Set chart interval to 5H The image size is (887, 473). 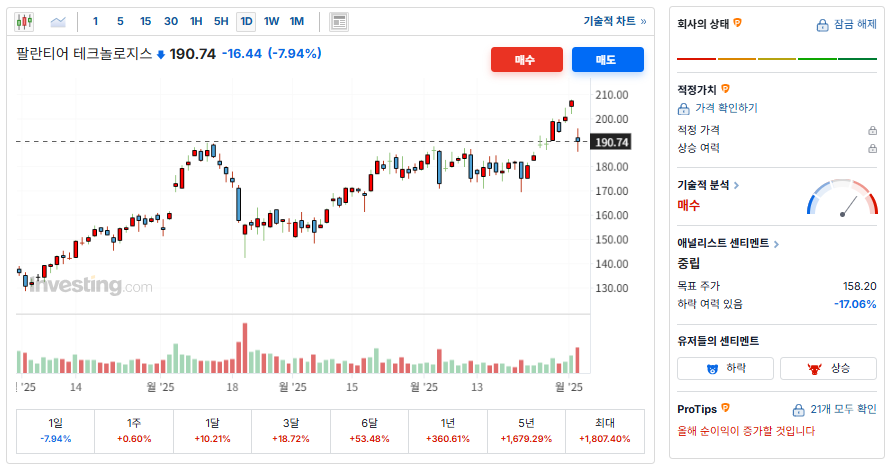(221, 22)
